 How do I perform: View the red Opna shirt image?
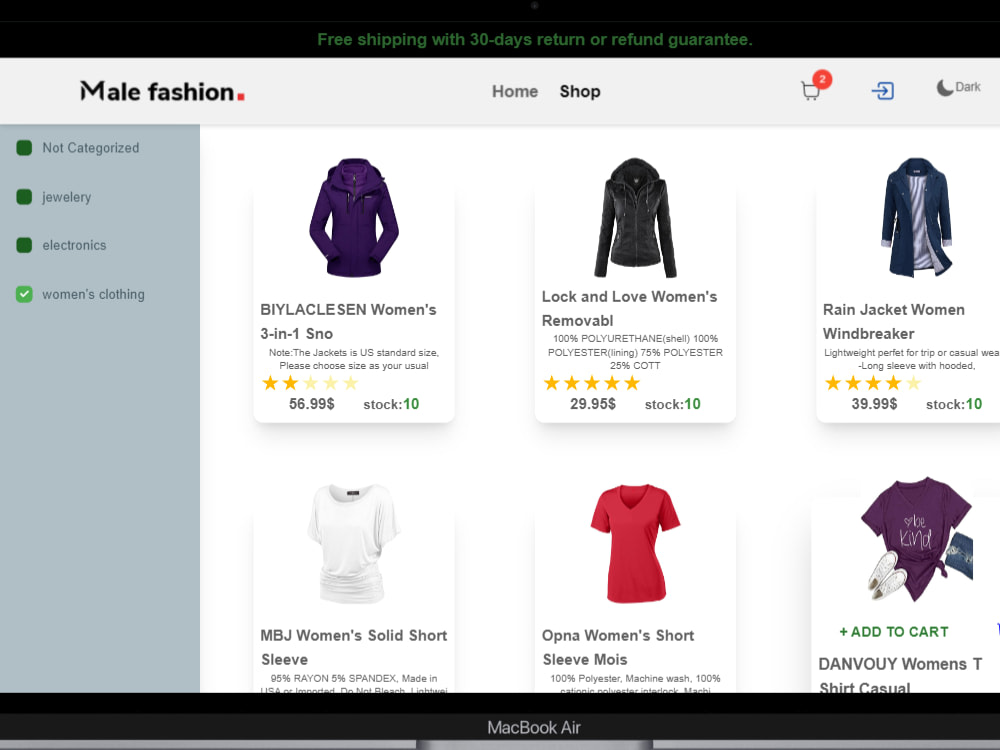635,543
